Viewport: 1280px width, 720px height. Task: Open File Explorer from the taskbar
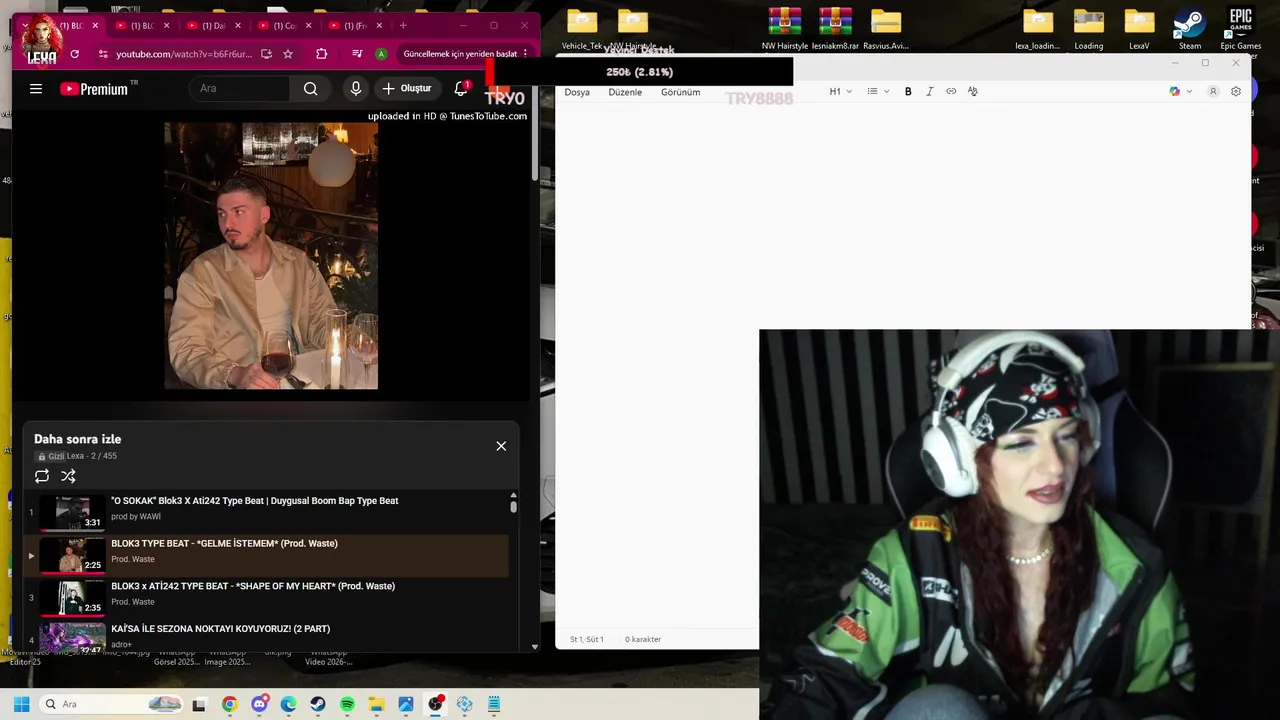click(x=377, y=704)
